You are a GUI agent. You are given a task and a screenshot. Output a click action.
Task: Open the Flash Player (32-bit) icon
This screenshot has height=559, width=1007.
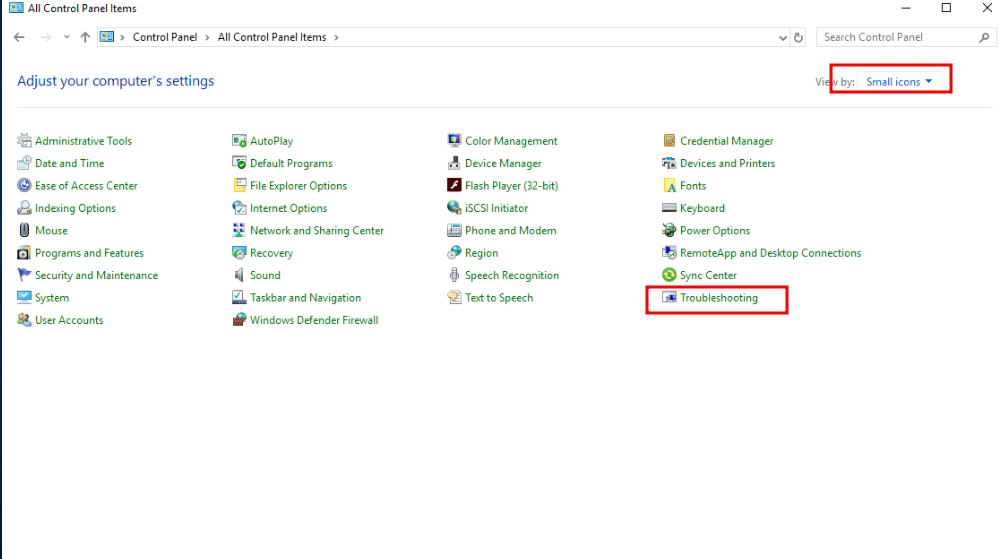455,186
